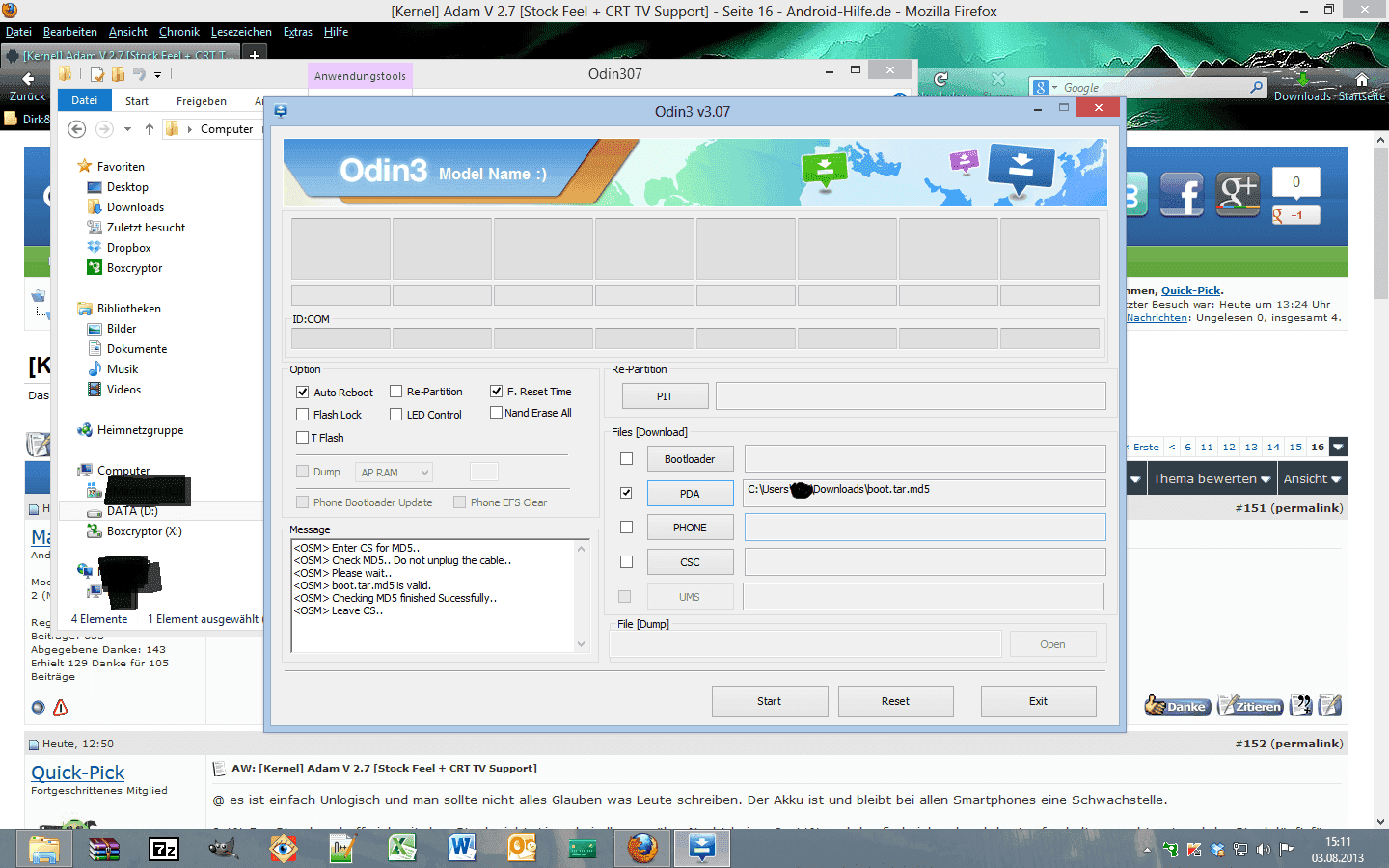Click Google search magnifier in Firefox

tap(1256, 87)
